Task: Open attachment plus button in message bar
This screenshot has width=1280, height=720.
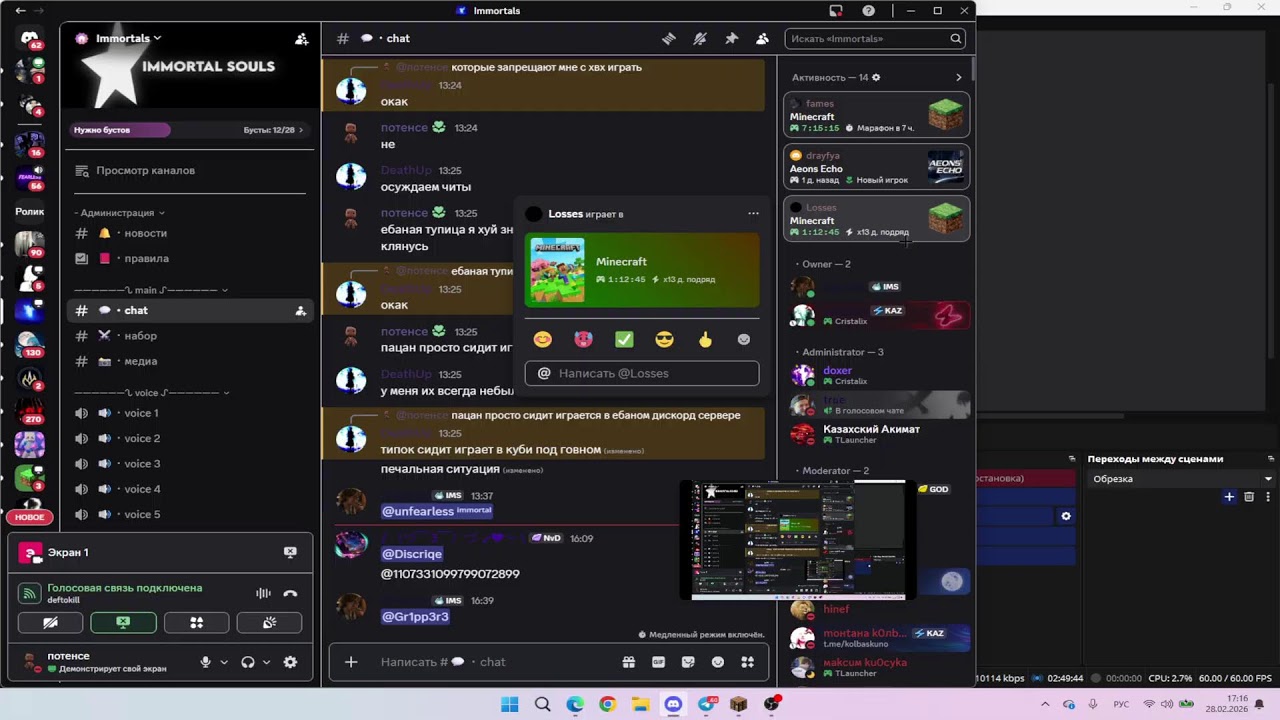Action: click(351, 662)
